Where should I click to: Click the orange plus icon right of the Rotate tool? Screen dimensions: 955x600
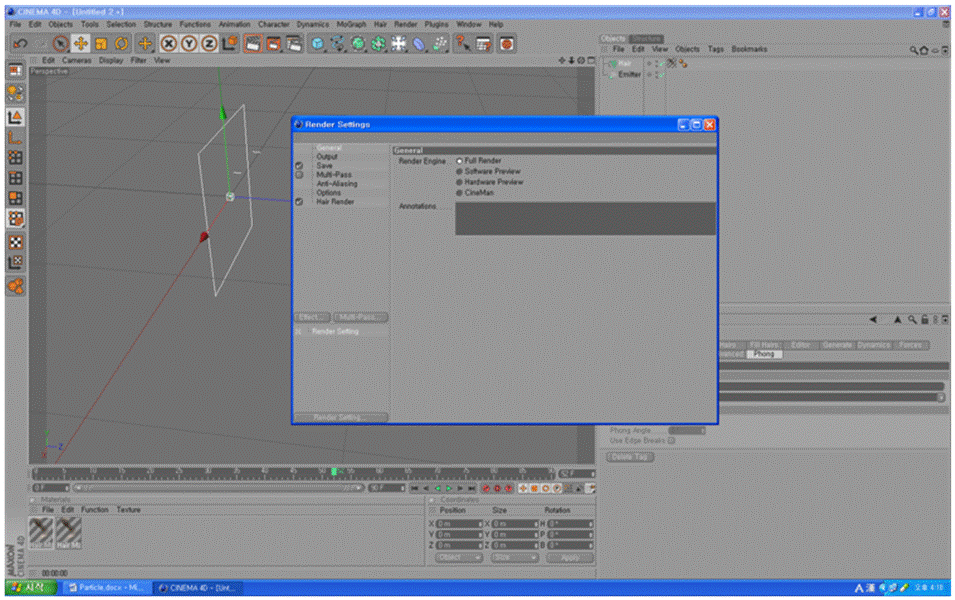point(144,44)
